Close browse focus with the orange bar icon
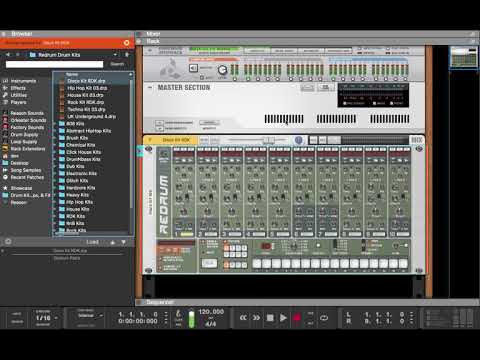 (126, 43)
